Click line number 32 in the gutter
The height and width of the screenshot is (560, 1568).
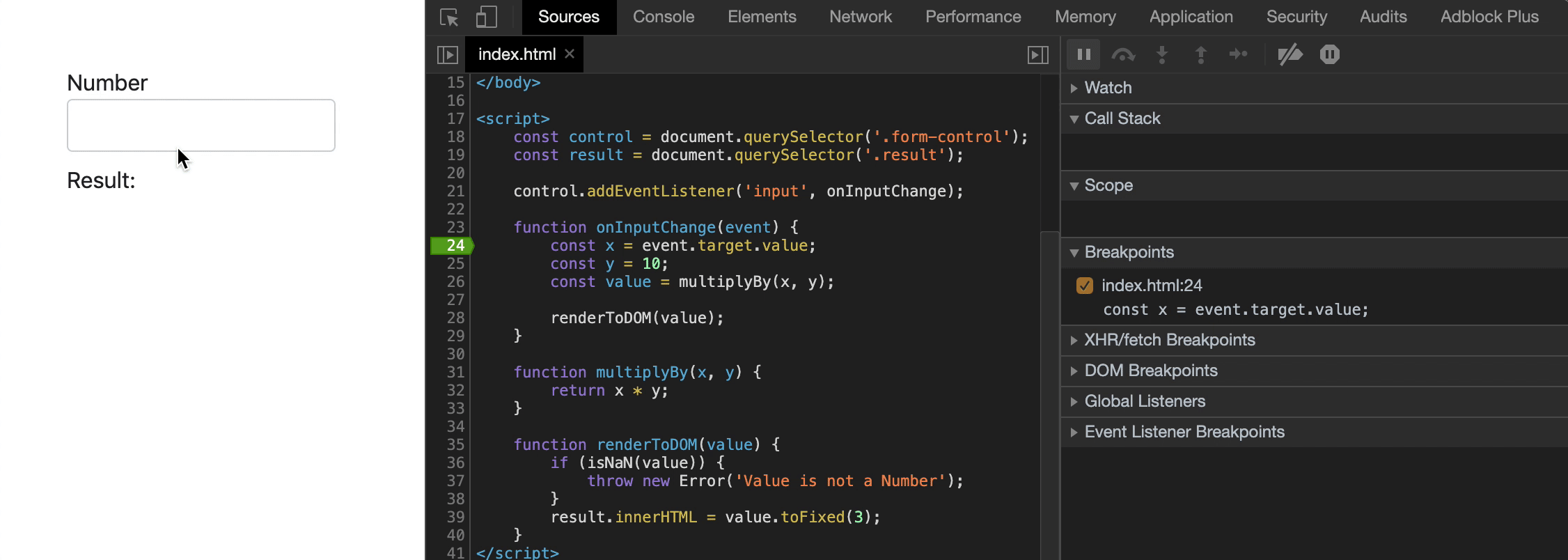[x=455, y=390]
